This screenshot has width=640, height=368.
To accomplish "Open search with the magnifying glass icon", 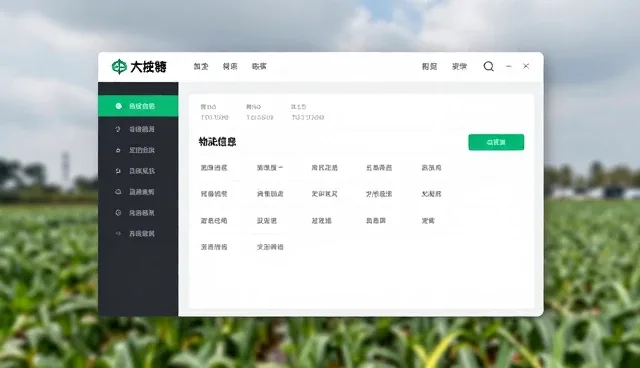I will [489, 67].
